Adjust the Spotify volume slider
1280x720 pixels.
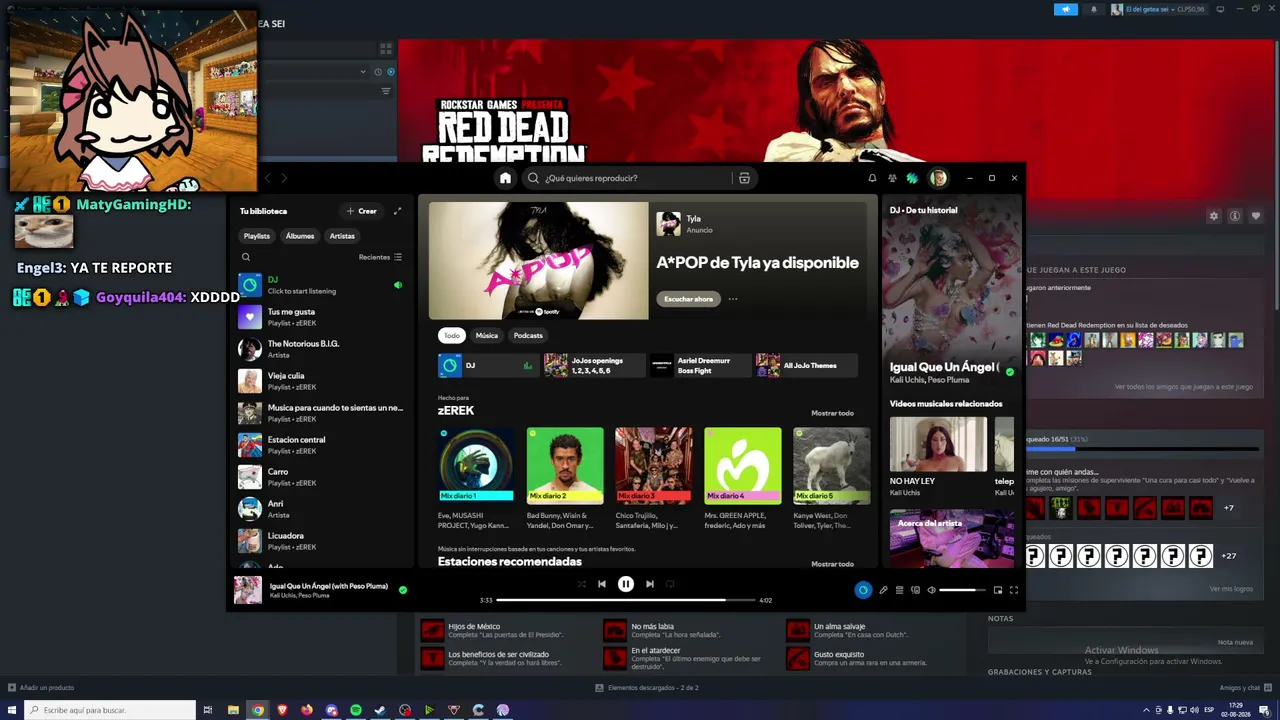pyautogui.click(x=962, y=590)
